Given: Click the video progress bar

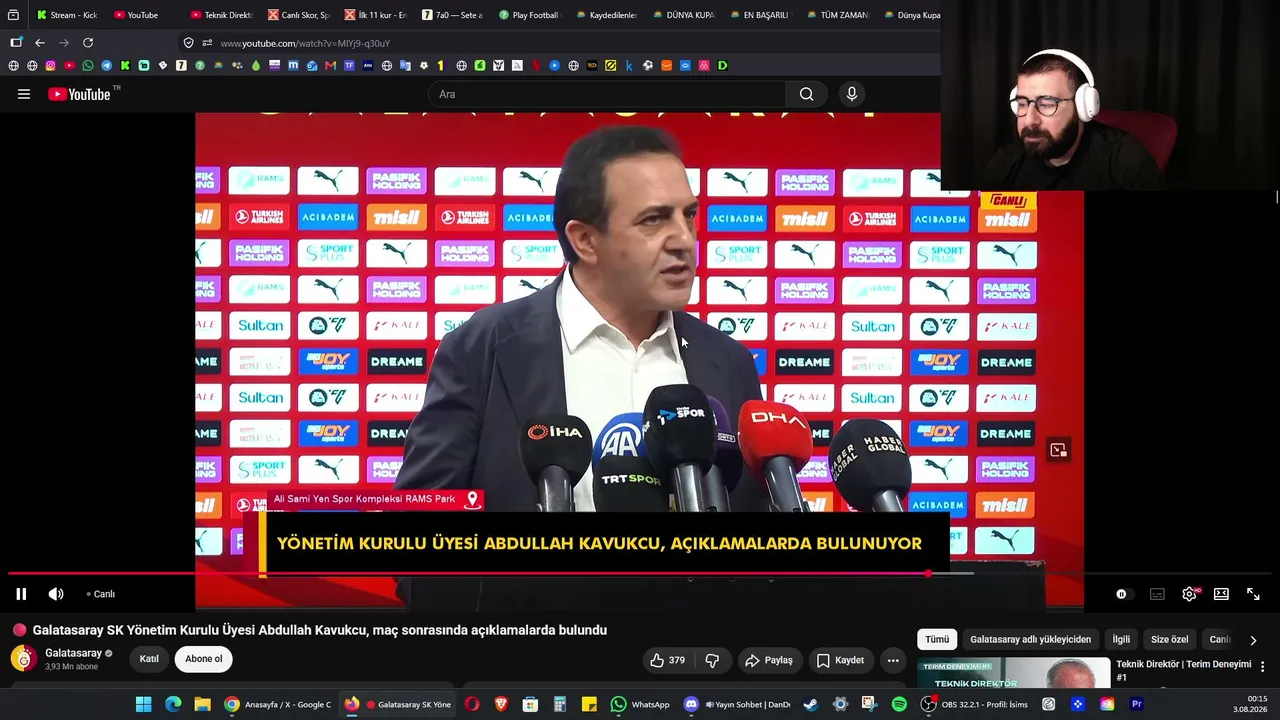Looking at the screenshot, I should tap(640, 574).
